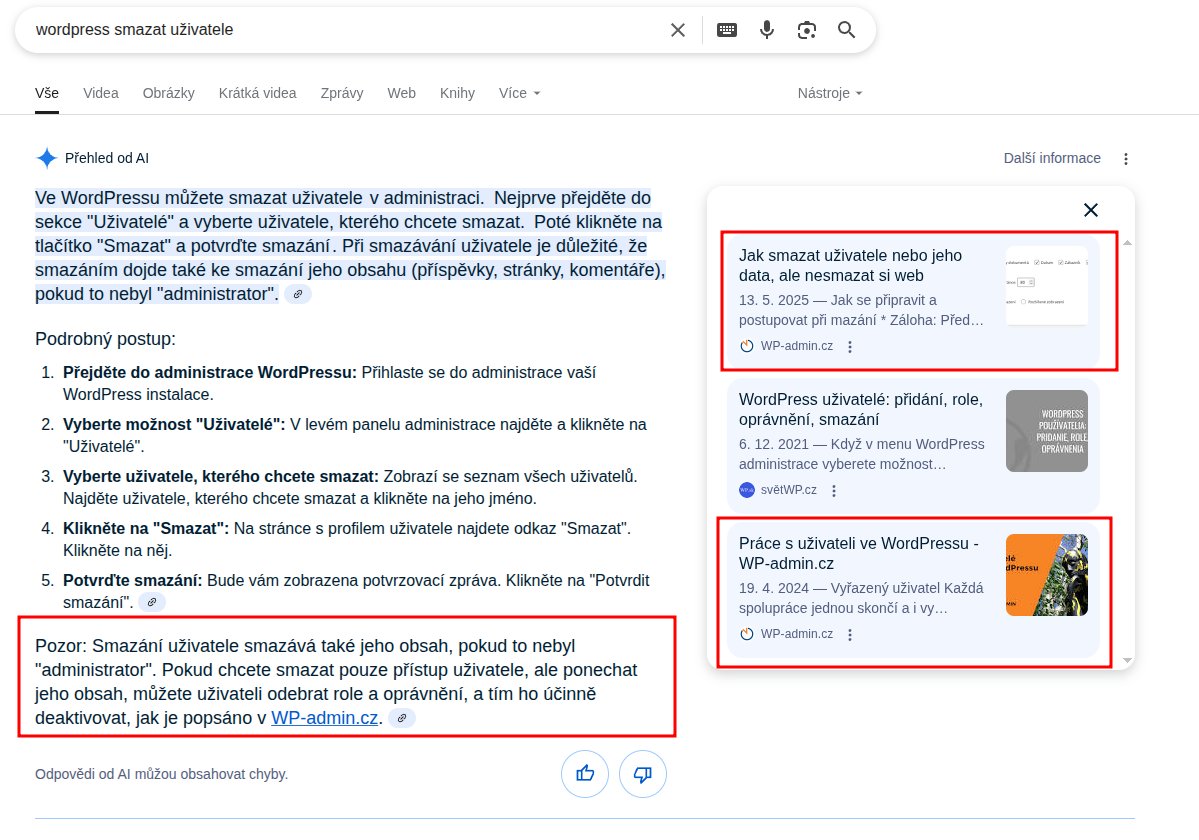Click 'Přejděte do administrace WordPressu' step
Screen dimensions: 1199x840
click(210, 372)
